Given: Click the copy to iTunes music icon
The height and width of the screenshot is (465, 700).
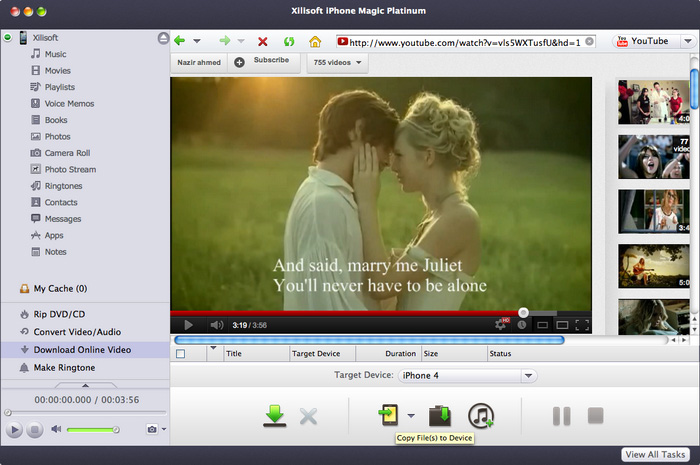Looking at the screenshot, I should (x=481, y=416).
